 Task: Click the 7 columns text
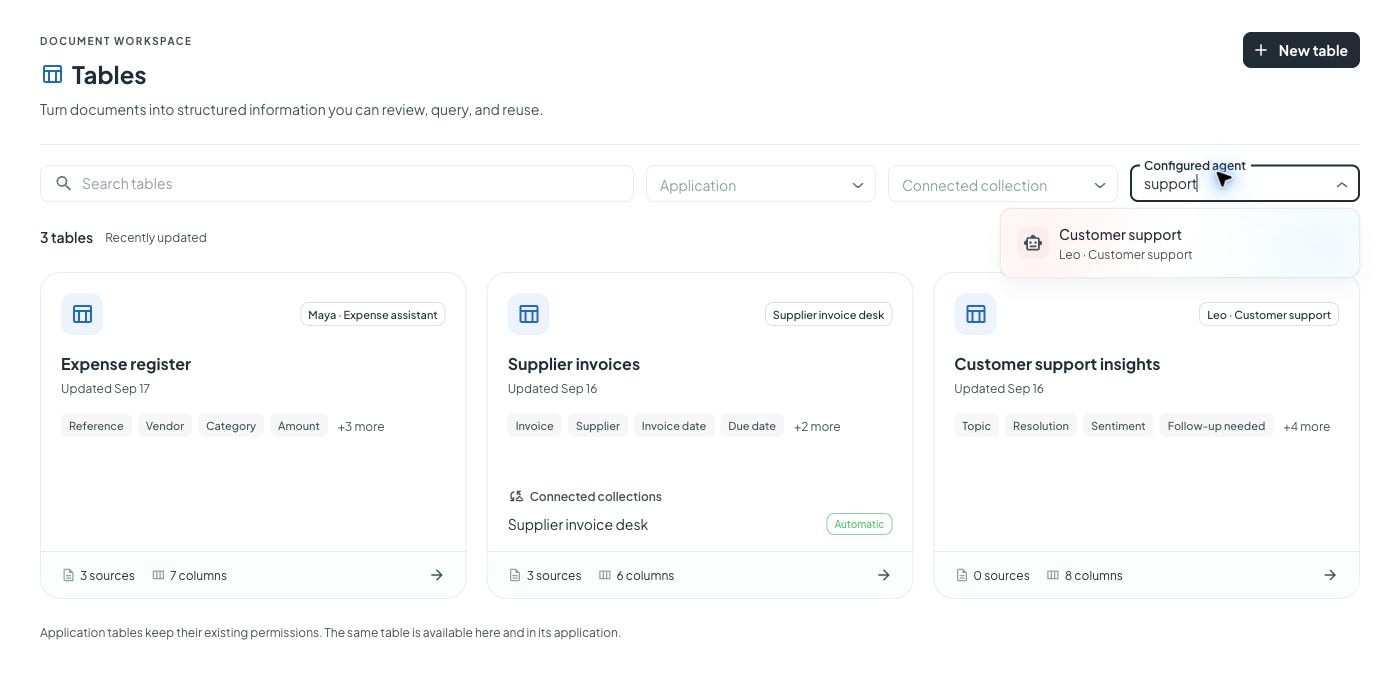[198, 575]
